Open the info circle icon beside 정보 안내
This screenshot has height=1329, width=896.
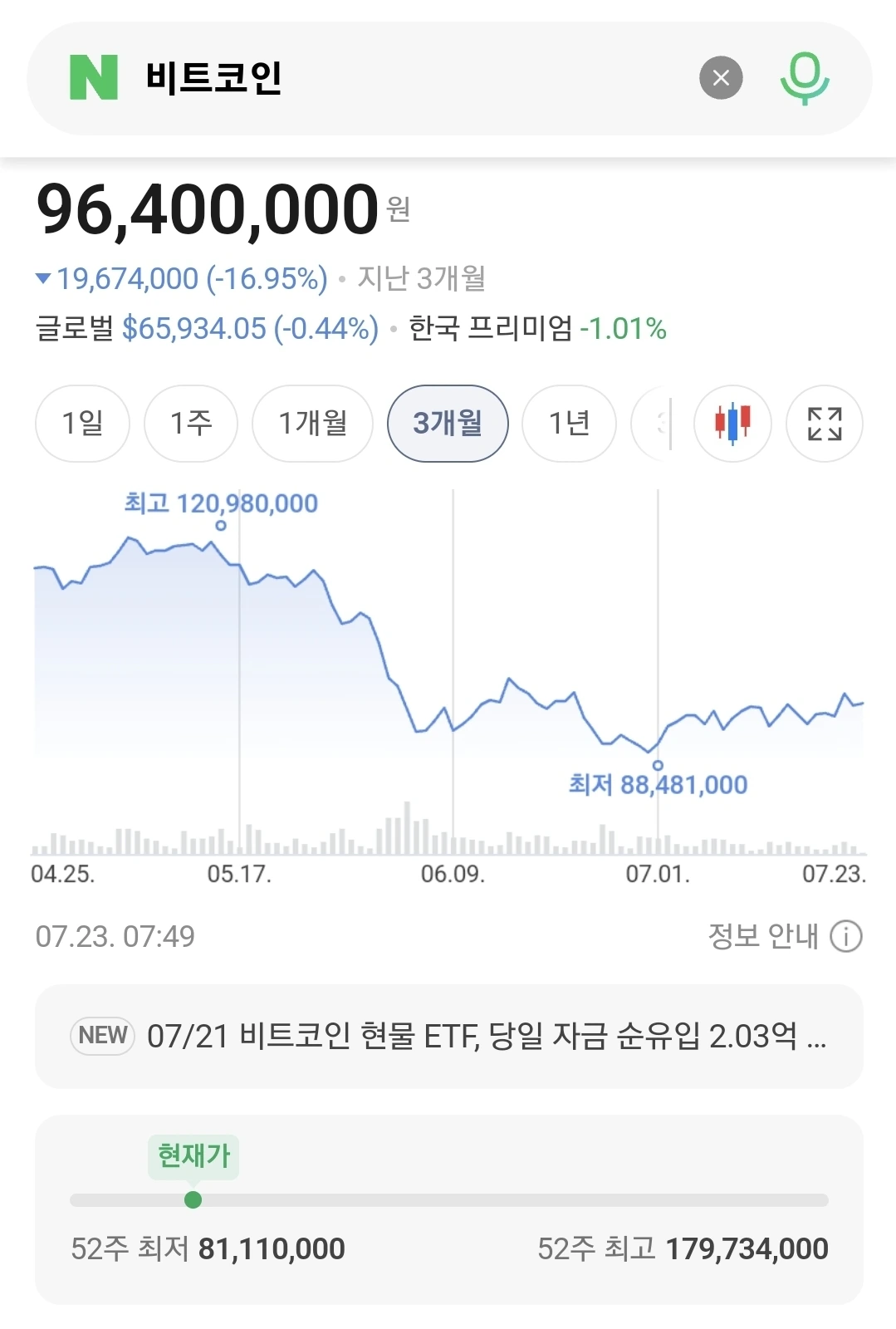point(846,936)
